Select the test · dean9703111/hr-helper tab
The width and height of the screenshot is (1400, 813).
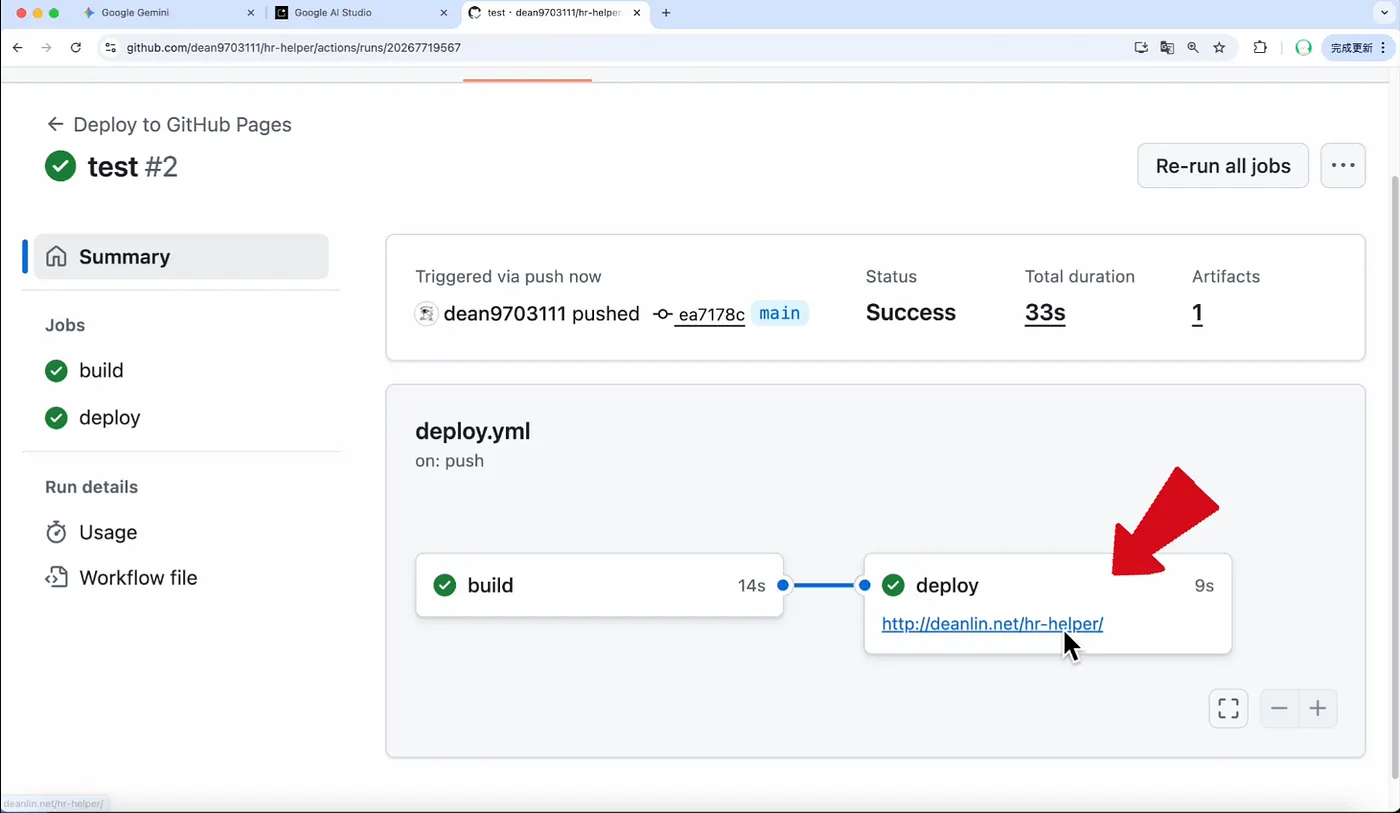(555, 13)
